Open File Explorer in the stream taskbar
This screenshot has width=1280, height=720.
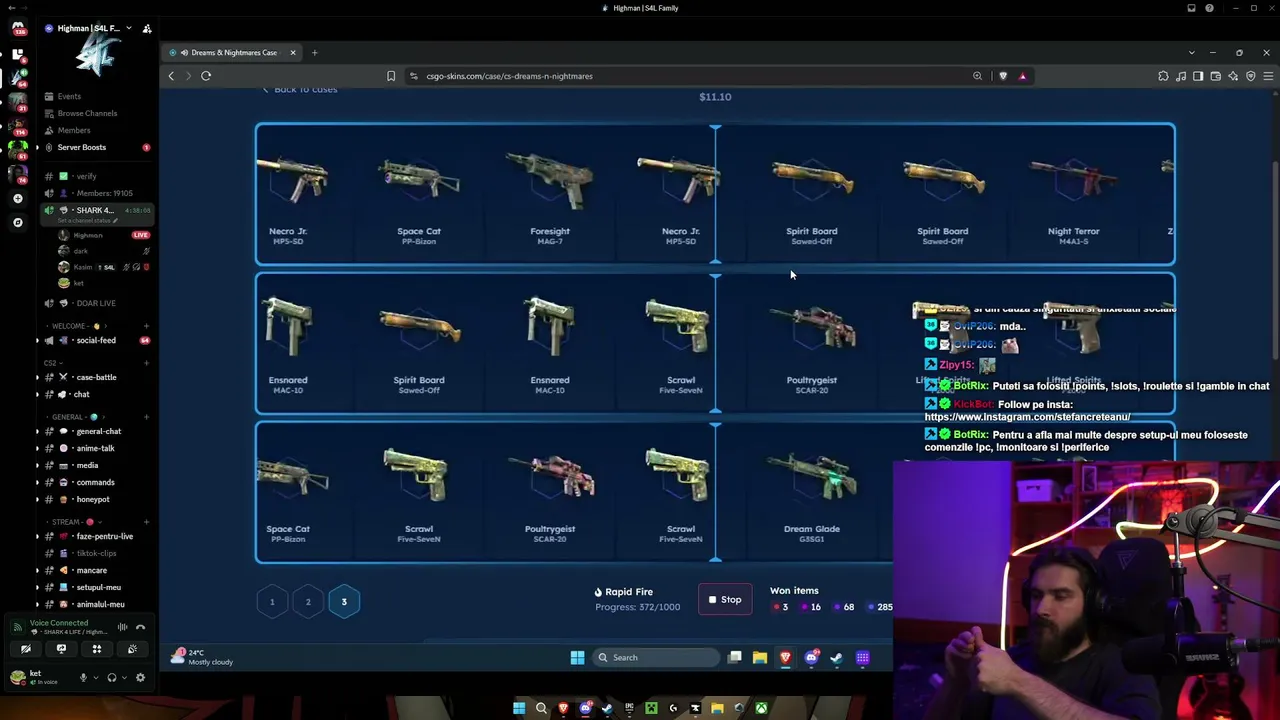760,657
